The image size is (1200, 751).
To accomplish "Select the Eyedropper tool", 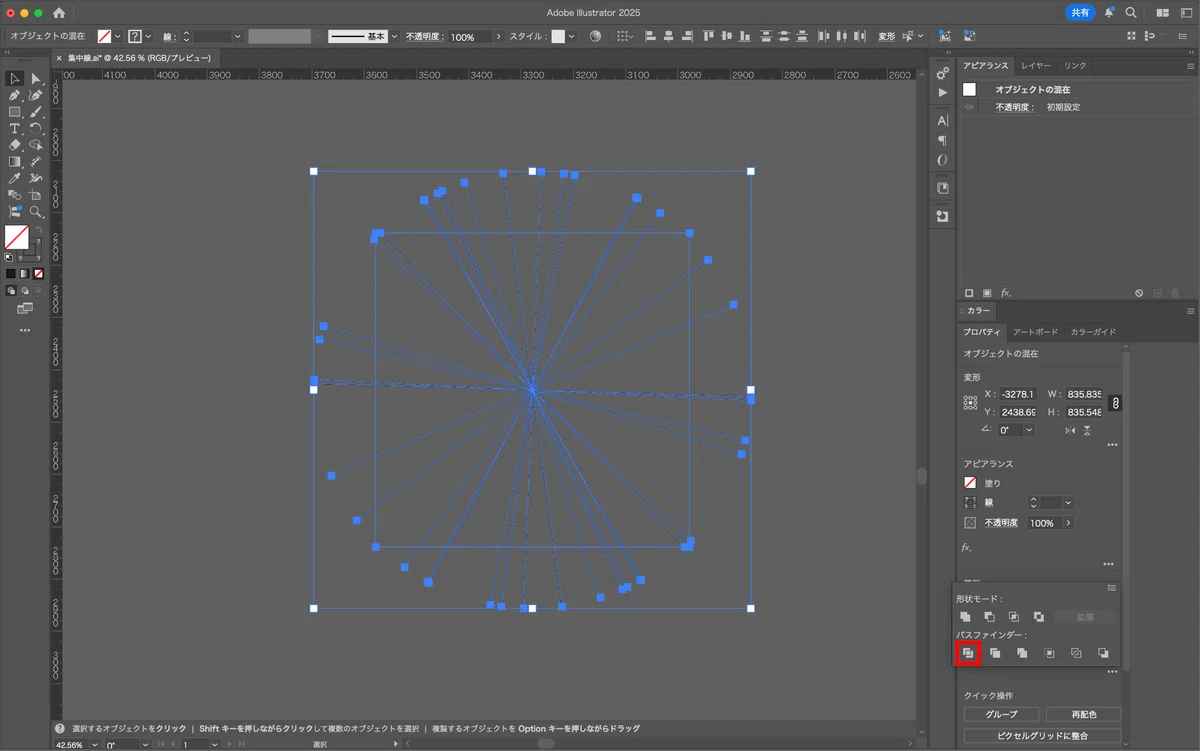I will (15, 178).
